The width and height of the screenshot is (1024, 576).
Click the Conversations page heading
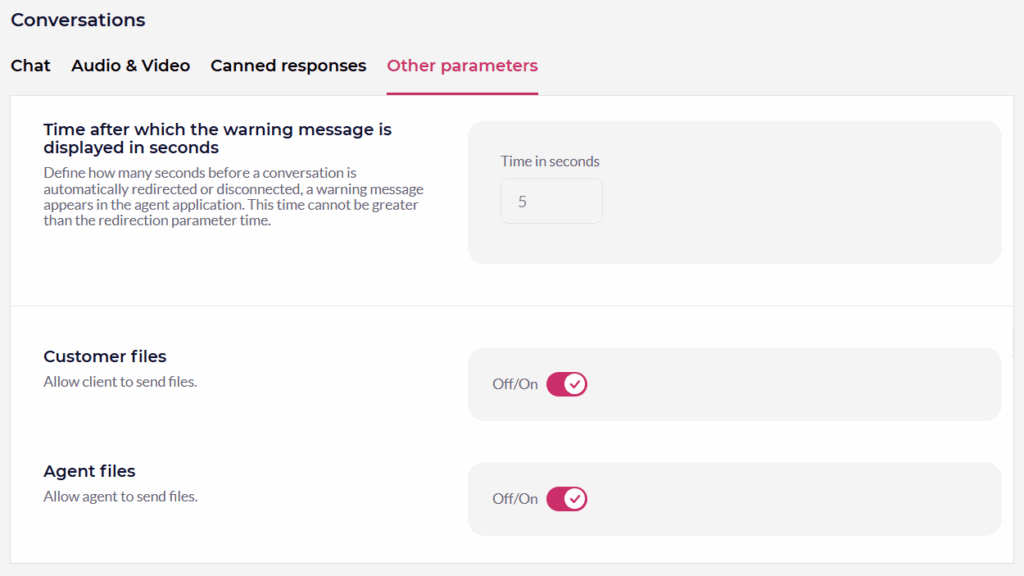pos(78,20)
